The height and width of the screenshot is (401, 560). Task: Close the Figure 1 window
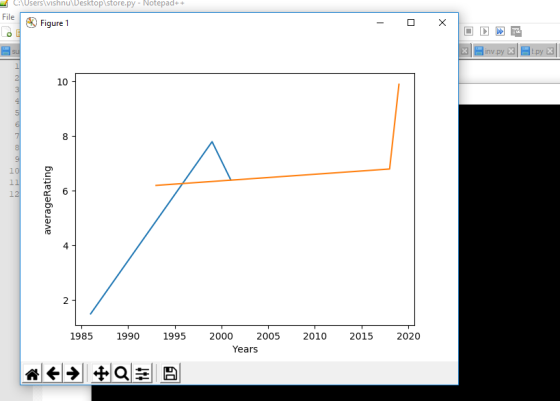[x=442, y=22]
